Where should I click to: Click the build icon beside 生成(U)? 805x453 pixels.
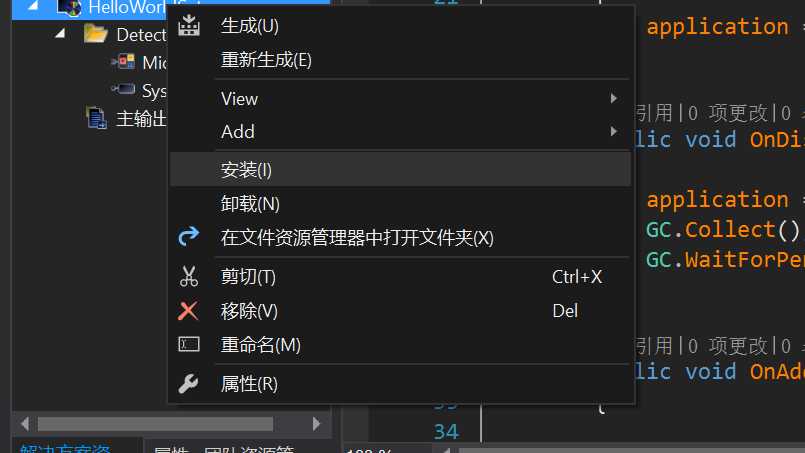(x=189, y=25)
